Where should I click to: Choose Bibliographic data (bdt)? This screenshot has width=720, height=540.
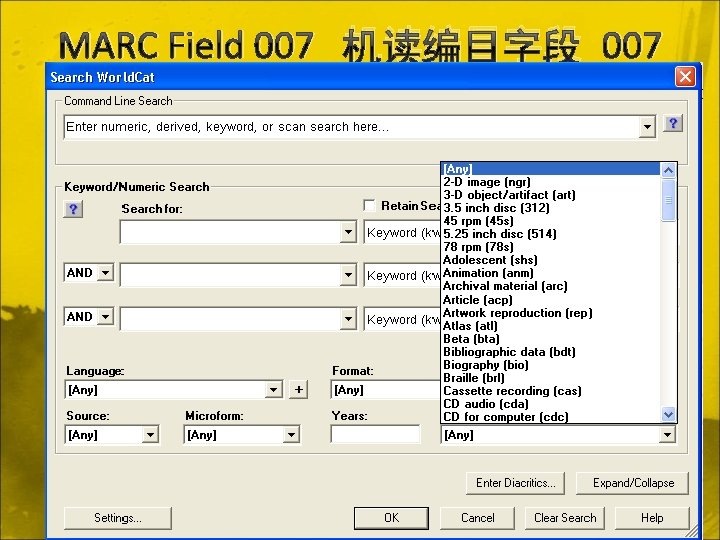tap(551, 352)
